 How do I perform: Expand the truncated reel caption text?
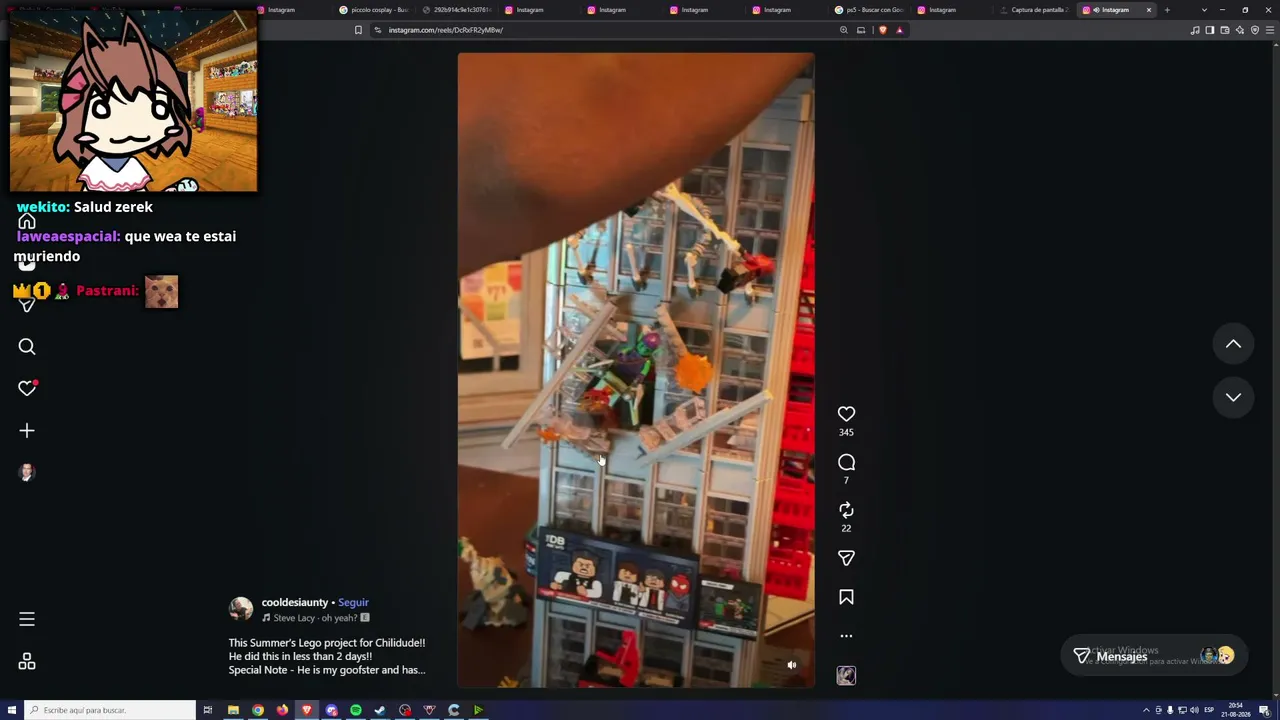[327, 656]
